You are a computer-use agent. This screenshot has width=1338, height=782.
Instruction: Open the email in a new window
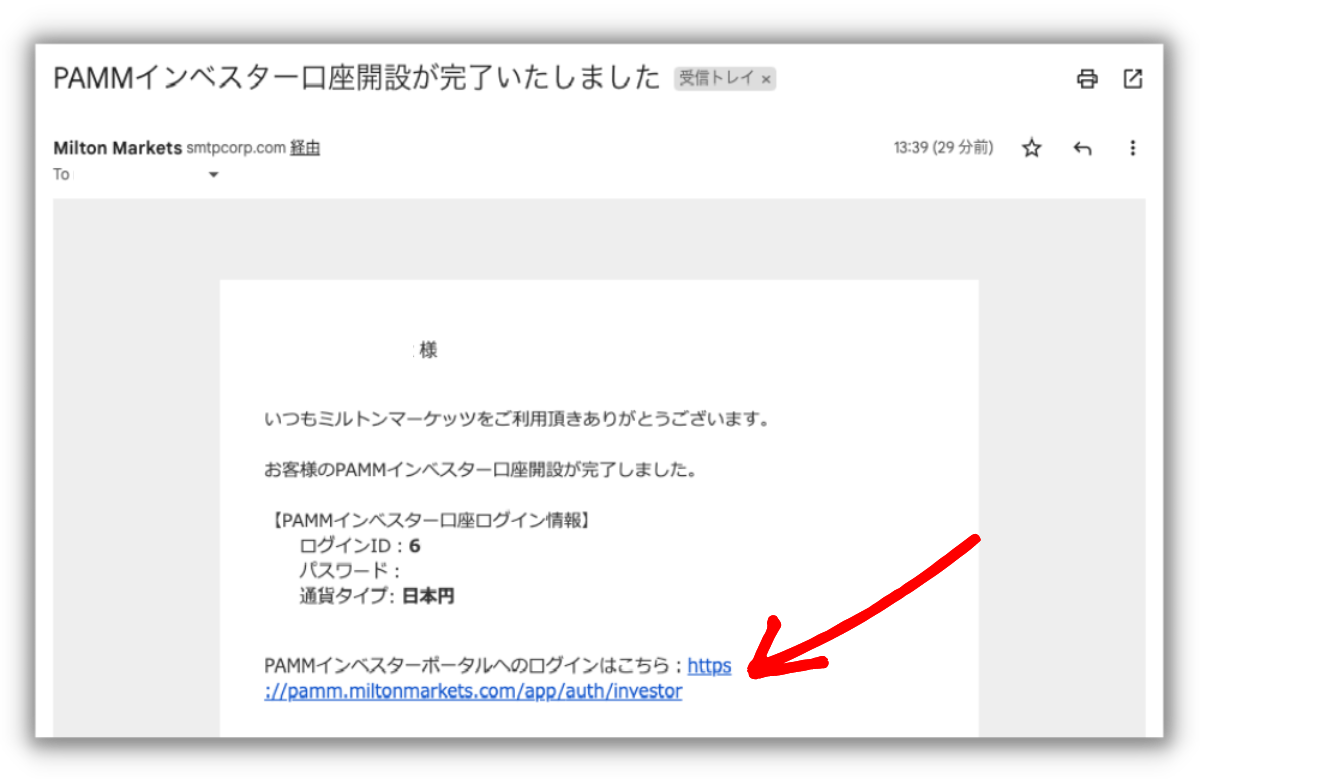(x=1133, y=79)
